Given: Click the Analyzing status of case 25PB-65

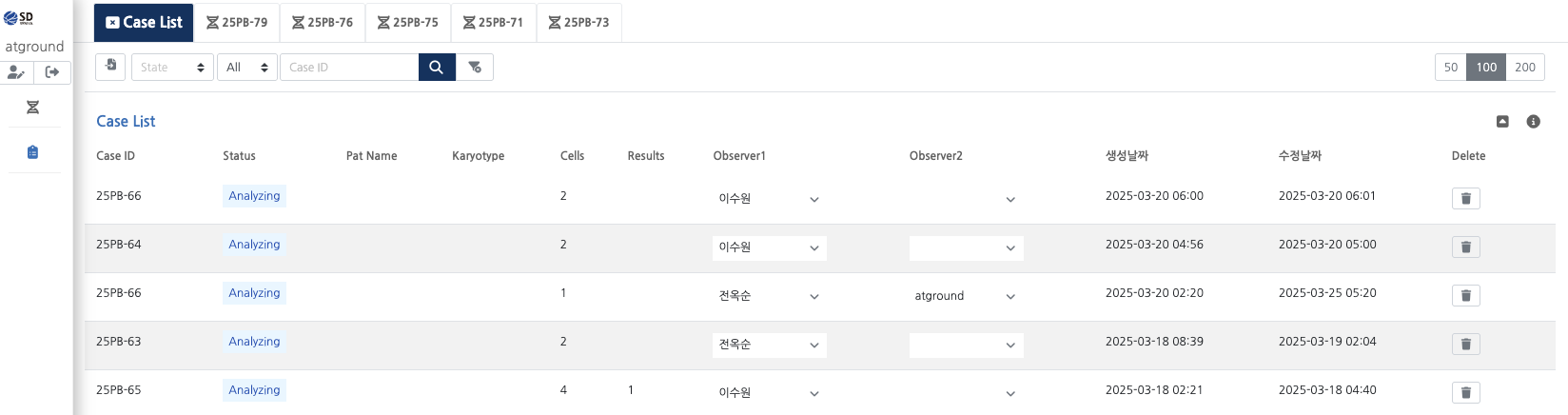Looking at the screenshot, I should click(x=254, y=390).
